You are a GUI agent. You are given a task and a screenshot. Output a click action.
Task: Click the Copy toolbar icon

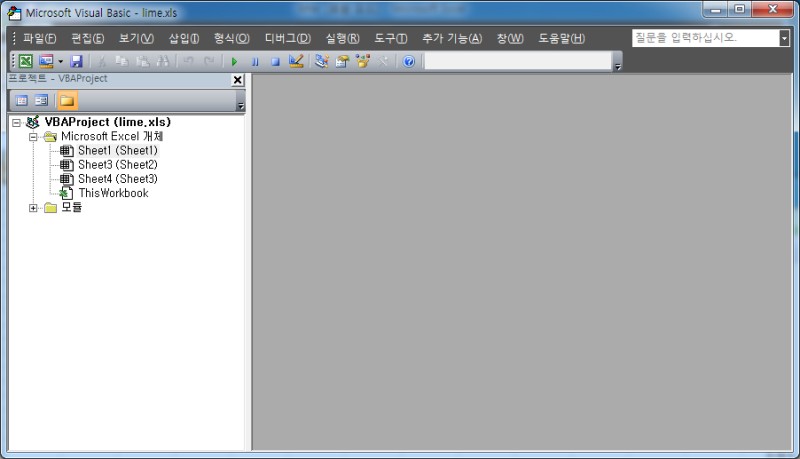point(121,61)
